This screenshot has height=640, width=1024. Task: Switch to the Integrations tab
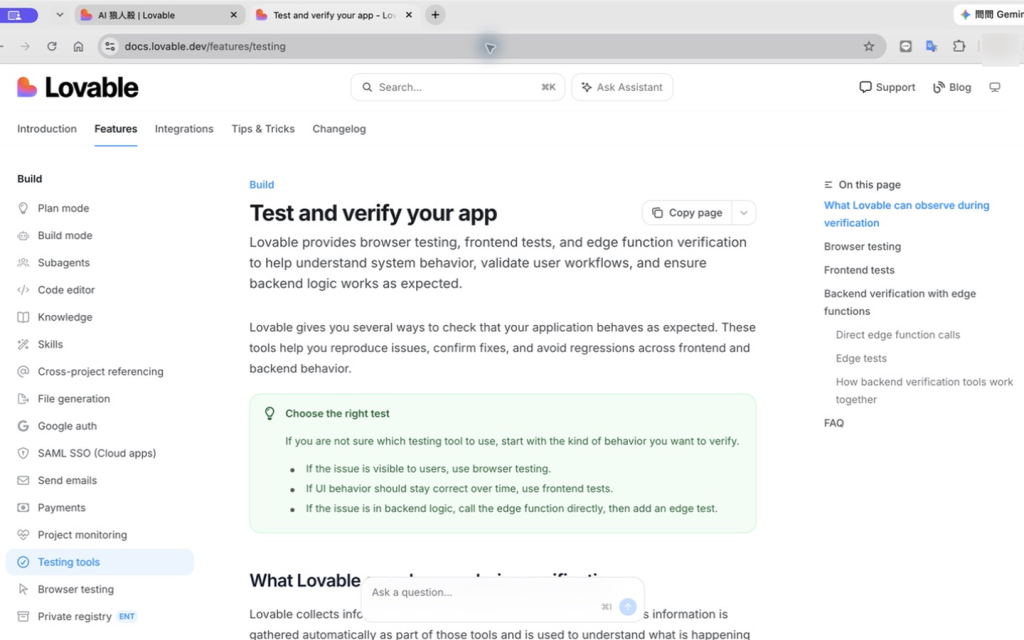[184, 129]
